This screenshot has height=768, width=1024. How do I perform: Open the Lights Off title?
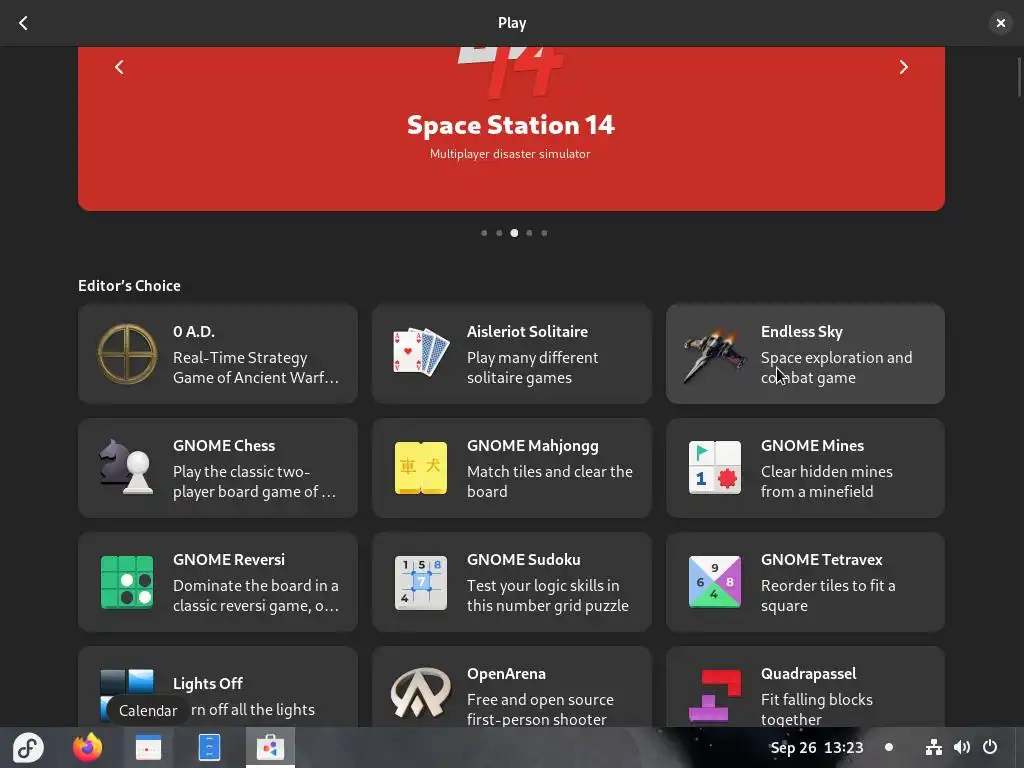click(208, 684)
